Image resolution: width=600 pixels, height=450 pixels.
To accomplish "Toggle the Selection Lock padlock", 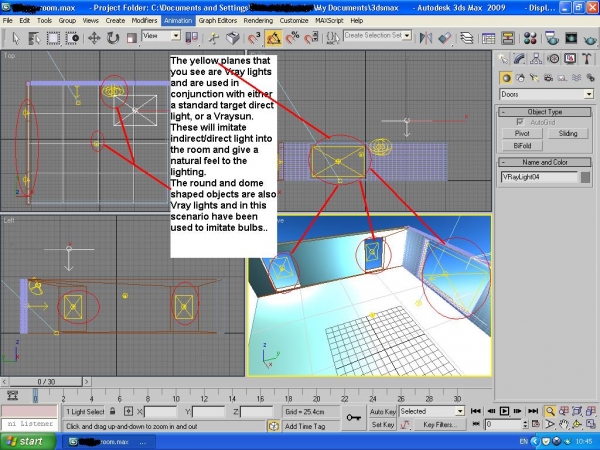I will (112, 411).
